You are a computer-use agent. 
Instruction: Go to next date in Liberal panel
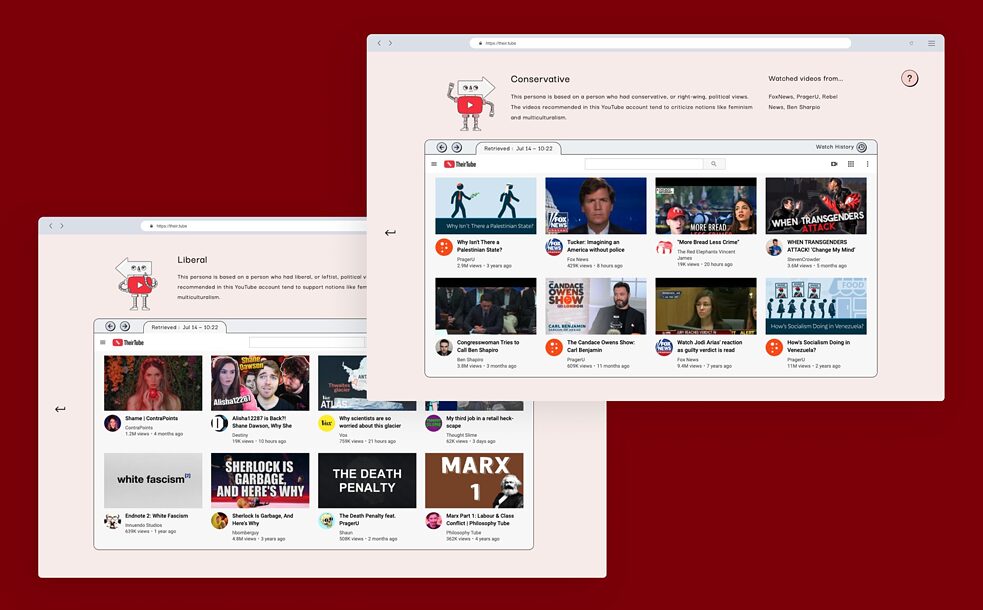[125, 326]
